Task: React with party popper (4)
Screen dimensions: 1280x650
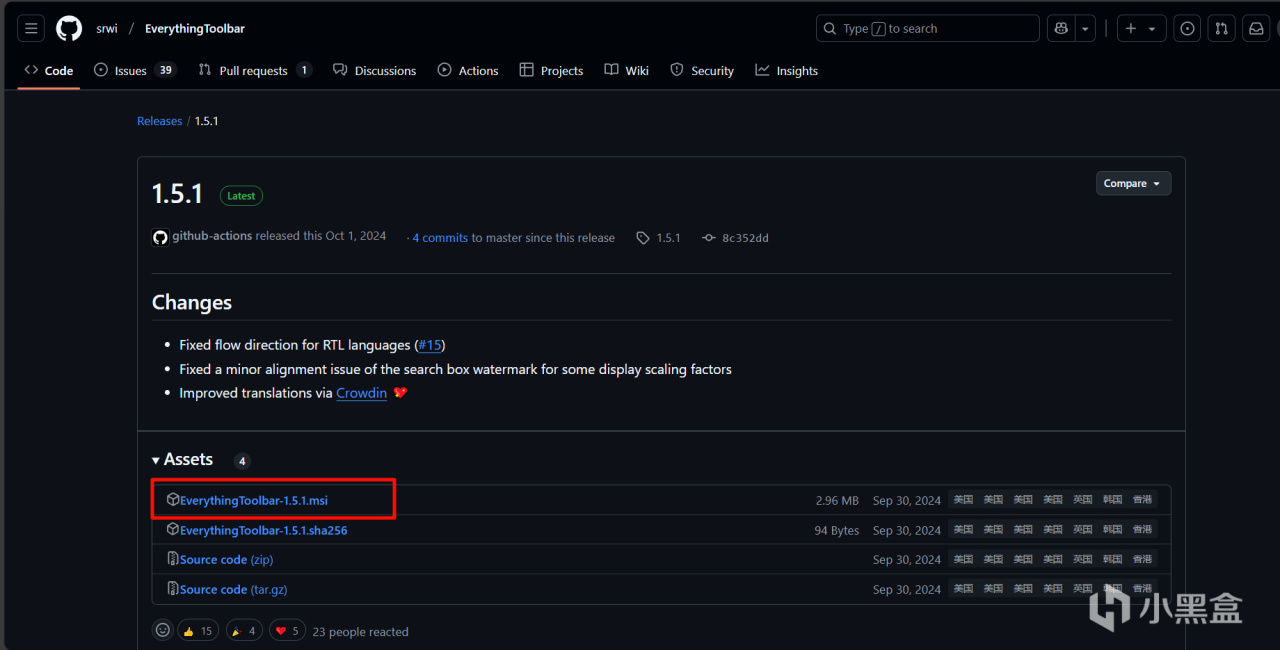Action: click(244, 631)
